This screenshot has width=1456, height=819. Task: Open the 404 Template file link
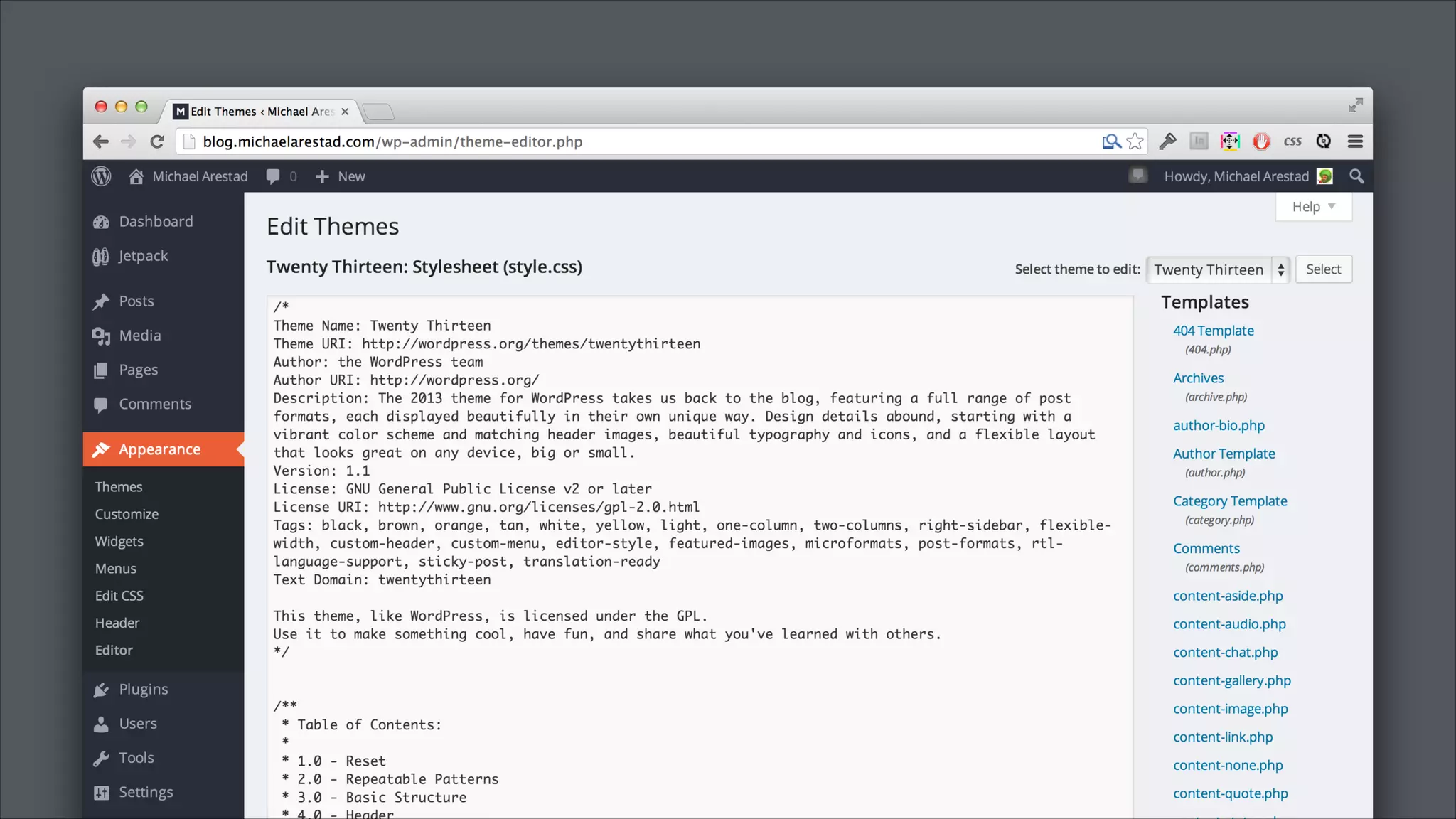click(1213, 331)
